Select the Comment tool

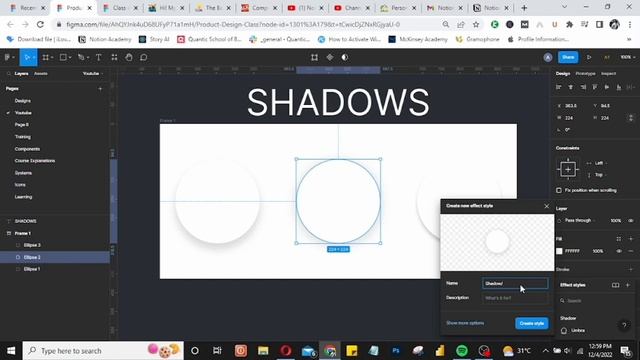pos(144,58)
